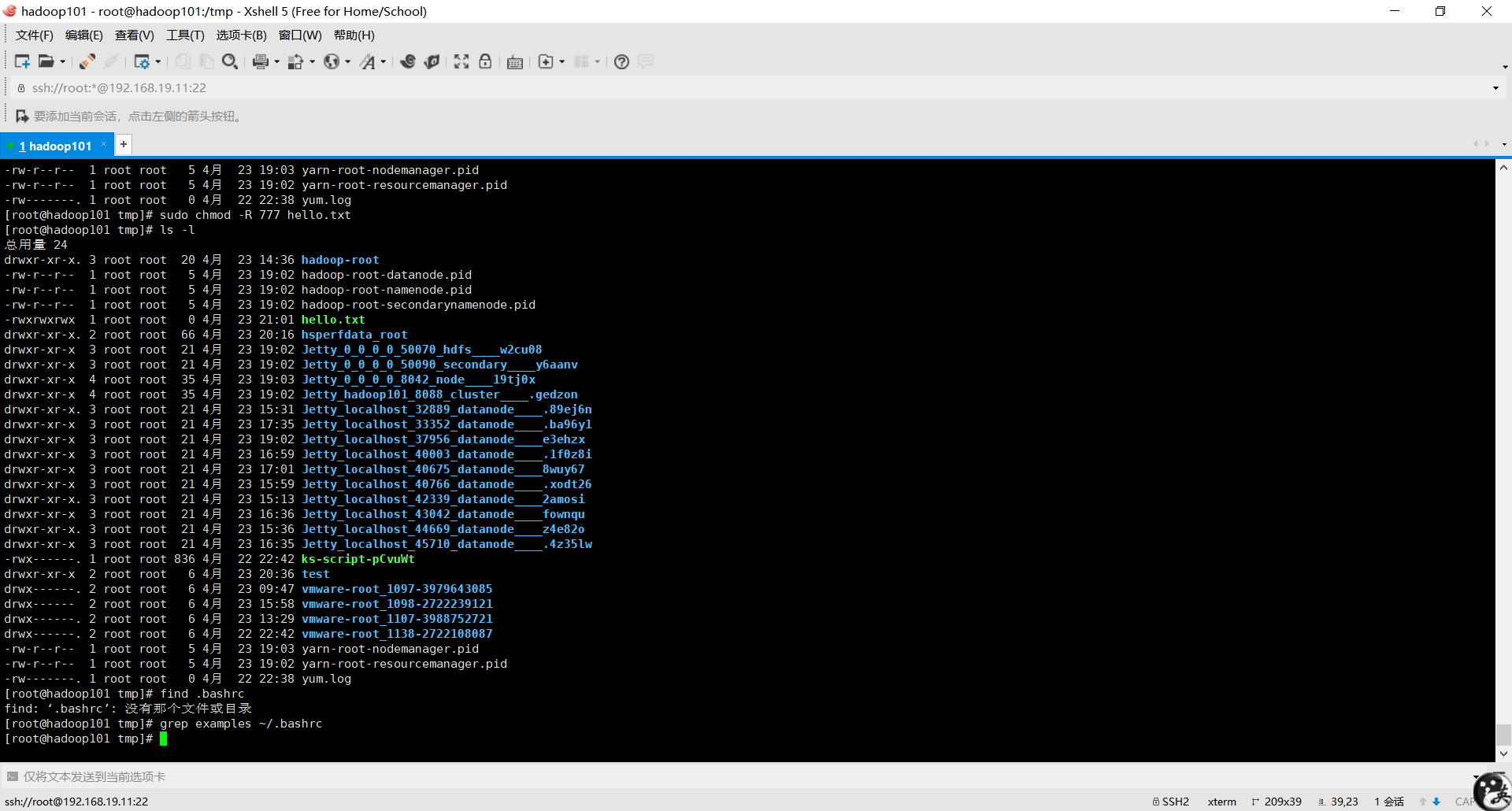Expand the Encoding dropdown arrow

(348, 61)
